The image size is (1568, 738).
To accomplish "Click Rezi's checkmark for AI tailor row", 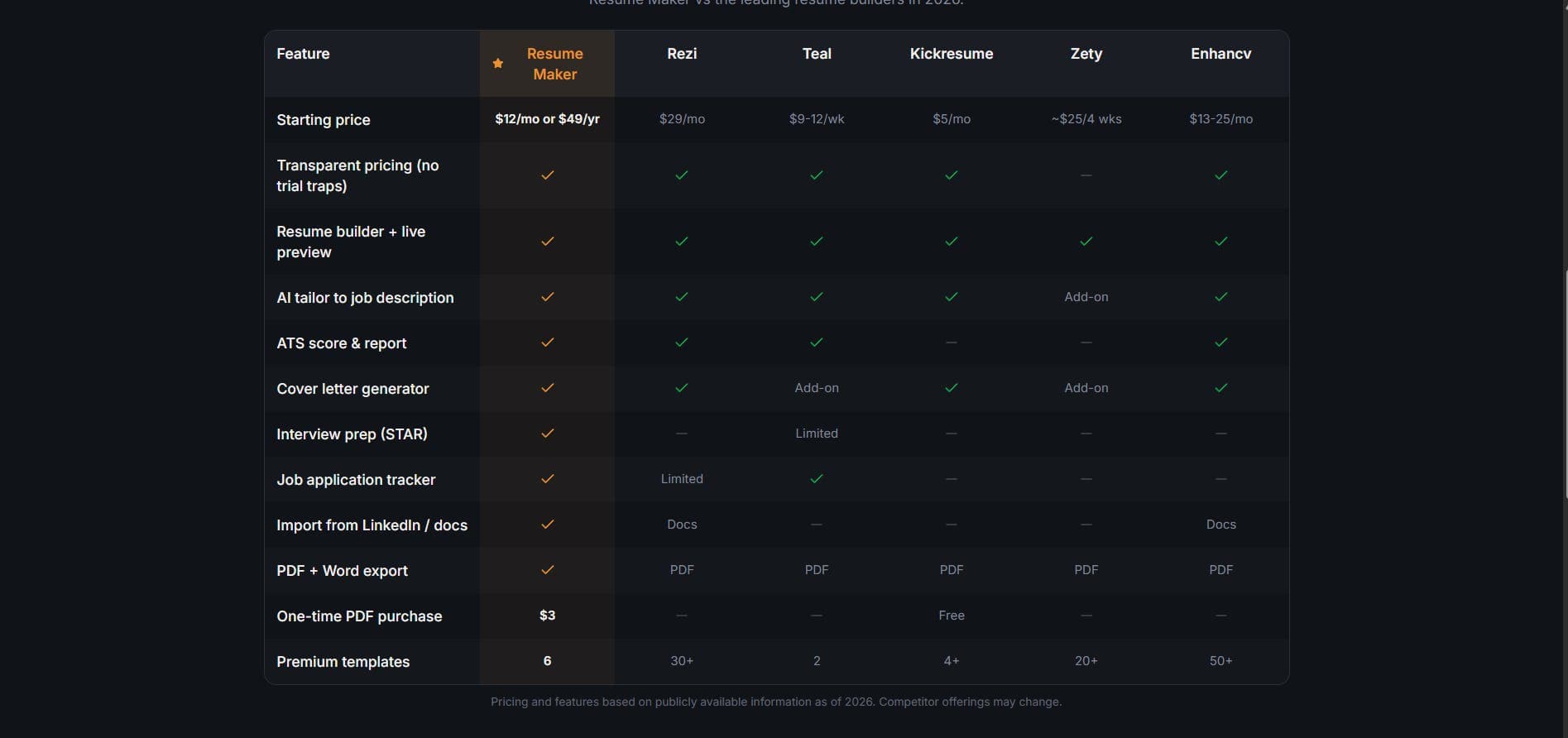I will tap(682, 297).
